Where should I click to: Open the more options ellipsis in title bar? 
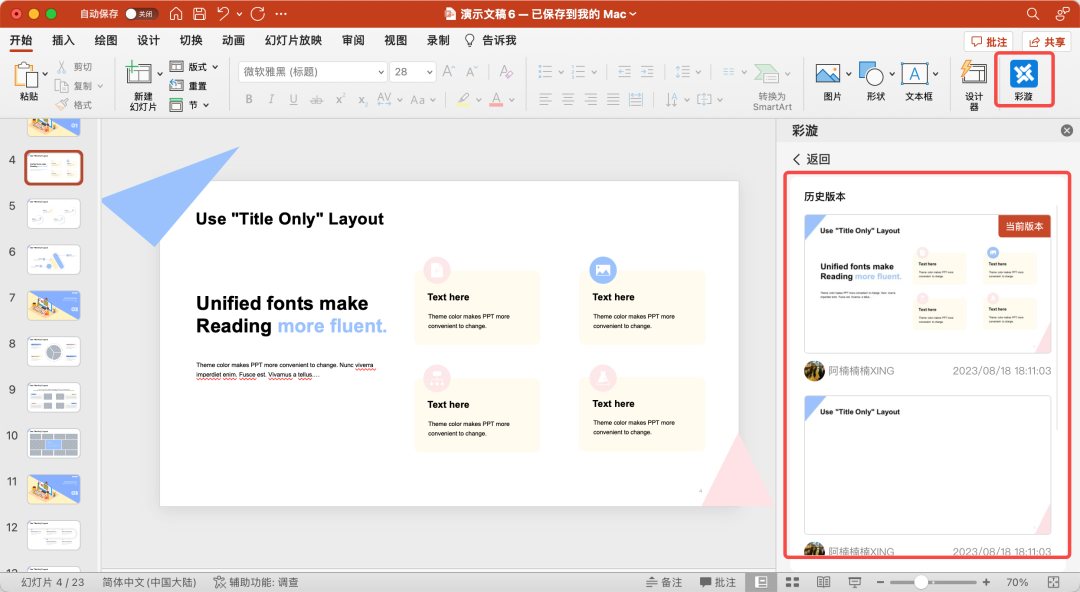click(281, 14)
